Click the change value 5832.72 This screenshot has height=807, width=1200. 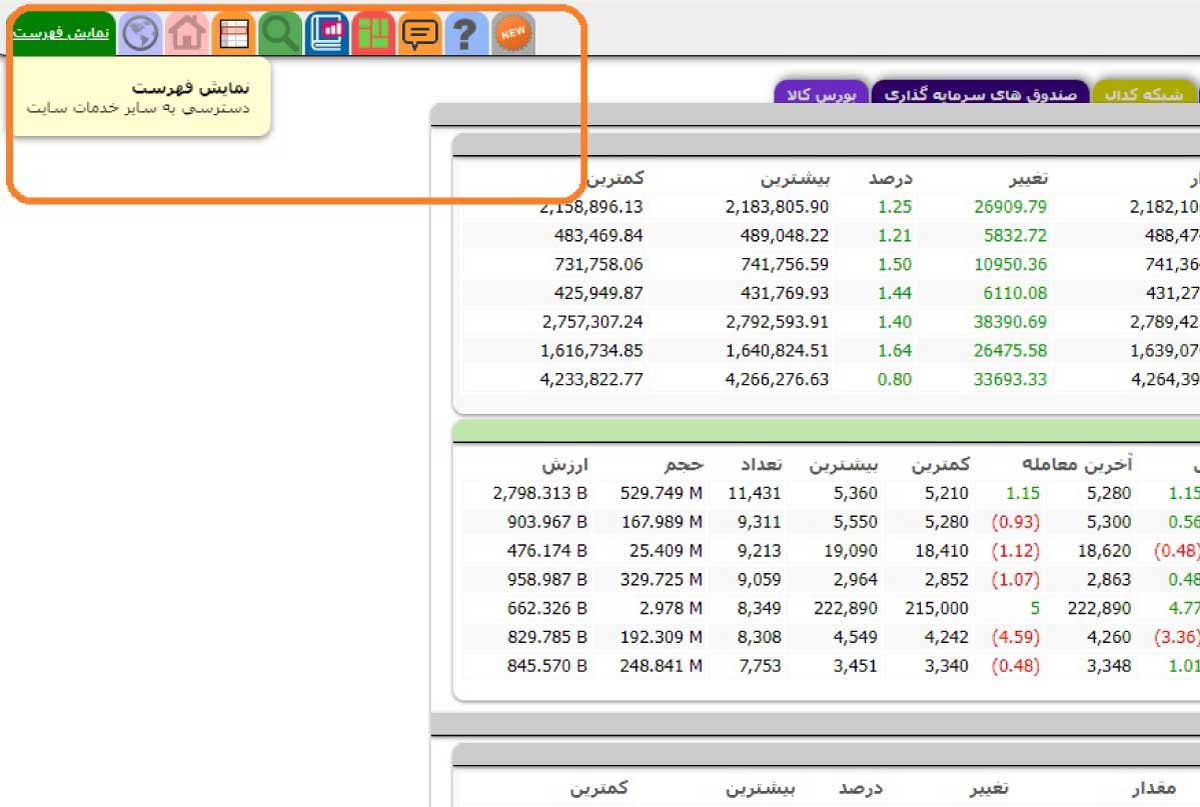1015,236
